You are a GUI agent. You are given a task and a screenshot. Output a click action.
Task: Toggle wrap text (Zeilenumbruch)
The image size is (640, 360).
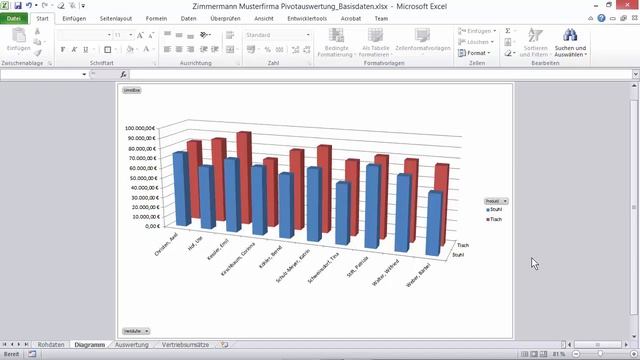point(230,36)
